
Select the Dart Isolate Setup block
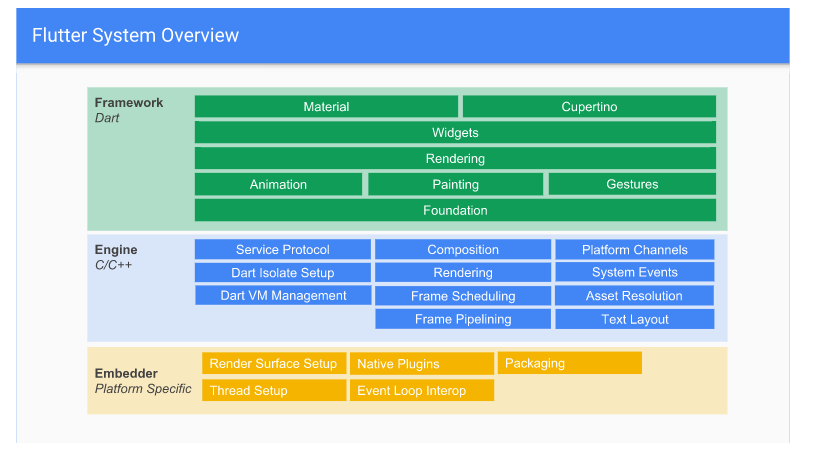(x=283, y=273)
